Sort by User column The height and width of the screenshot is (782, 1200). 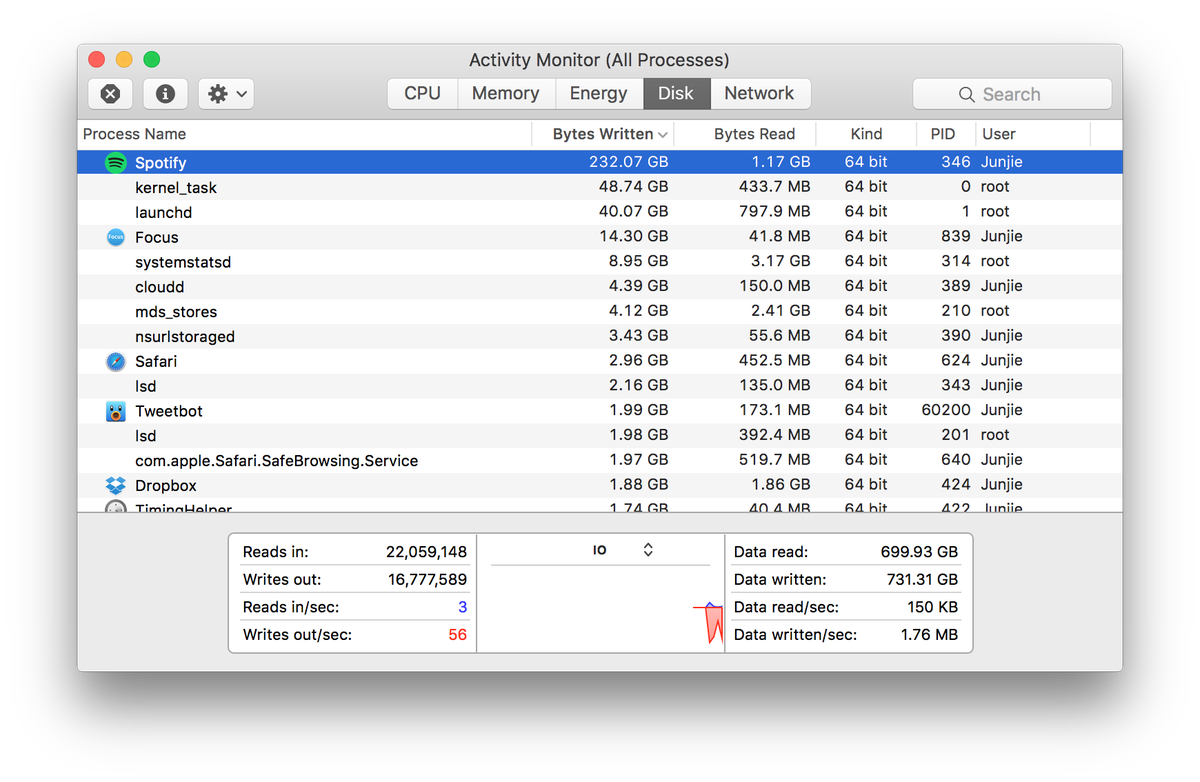pos(1033,134)
